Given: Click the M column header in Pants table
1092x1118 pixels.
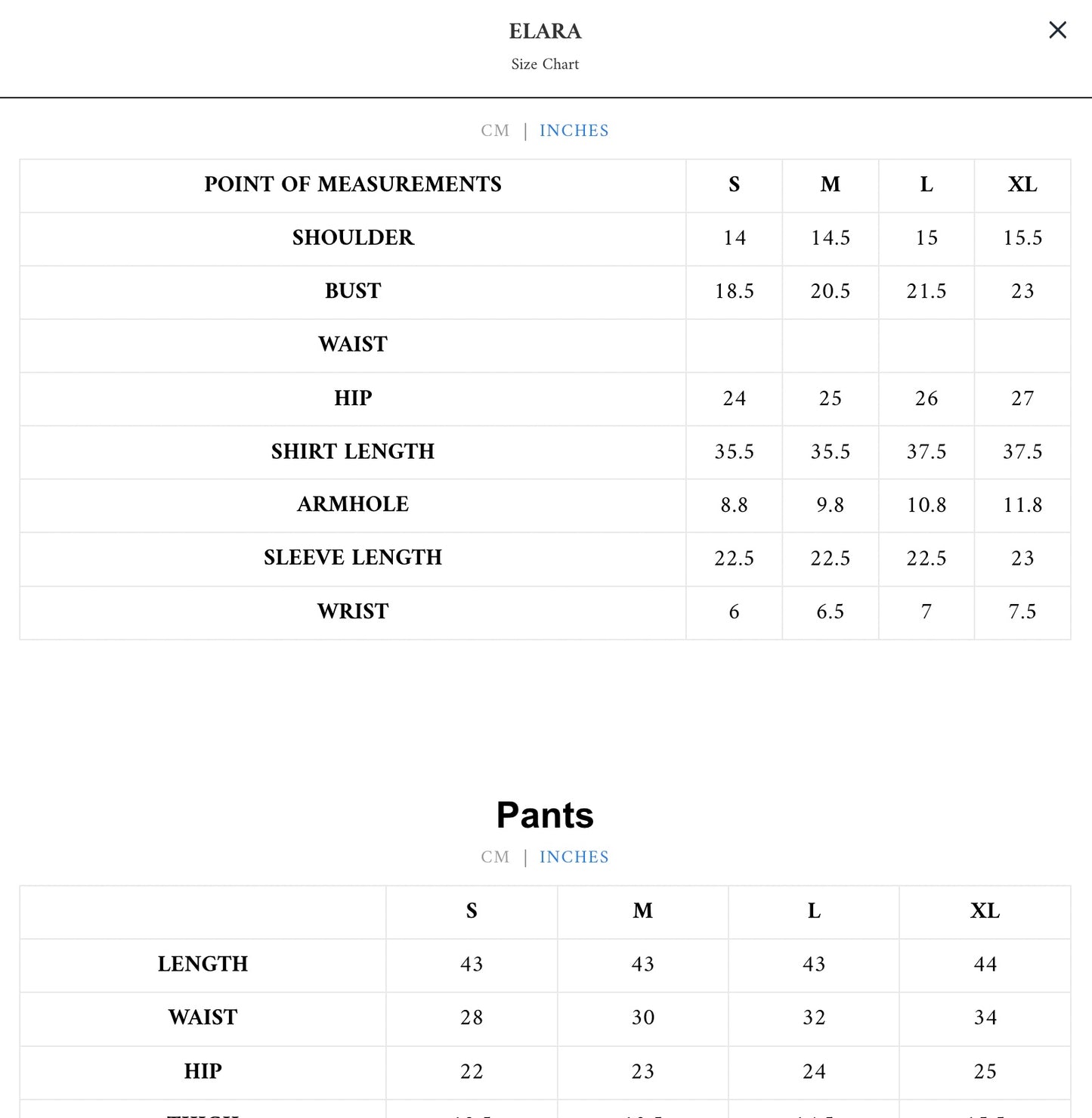Looking at the screenshot, I should coord(642,911).
